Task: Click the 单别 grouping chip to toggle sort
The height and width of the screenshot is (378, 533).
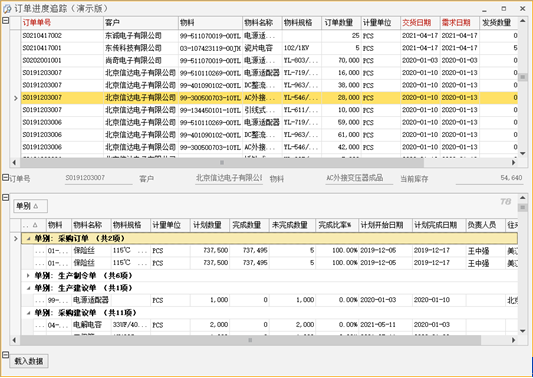Action: pos(30,206)
